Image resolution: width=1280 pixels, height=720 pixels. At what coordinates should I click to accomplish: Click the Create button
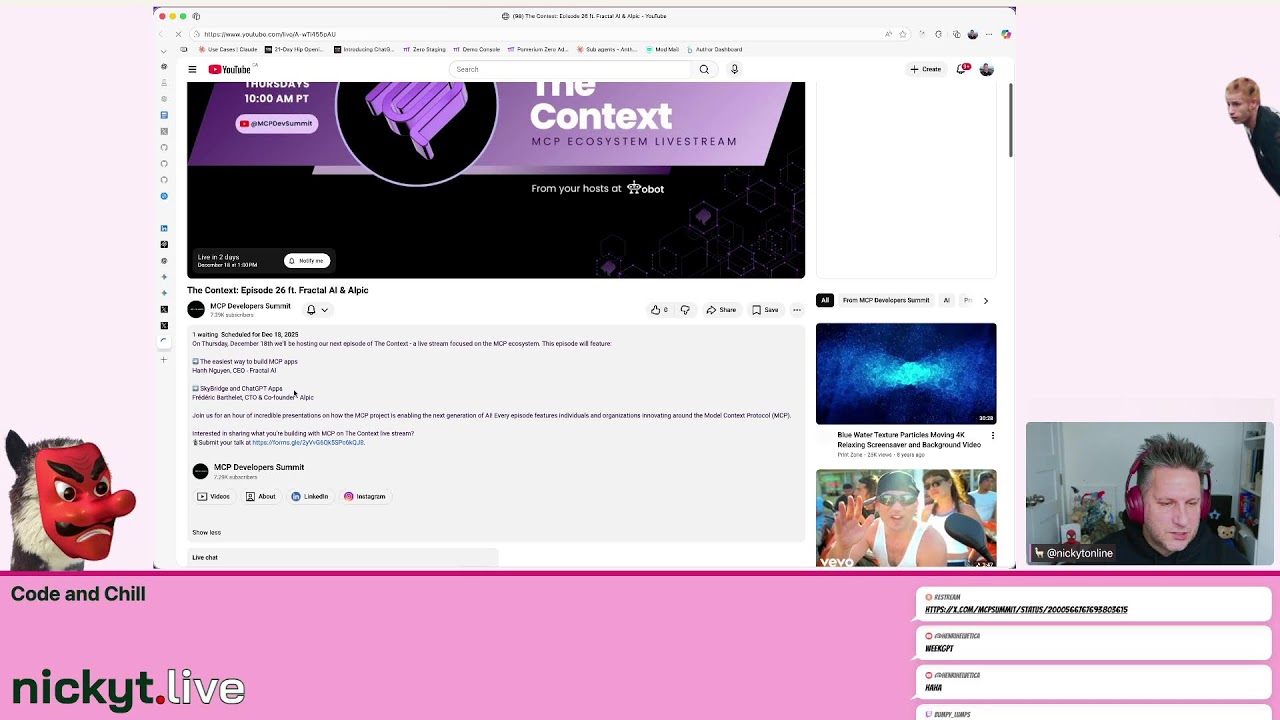point(925,69)
